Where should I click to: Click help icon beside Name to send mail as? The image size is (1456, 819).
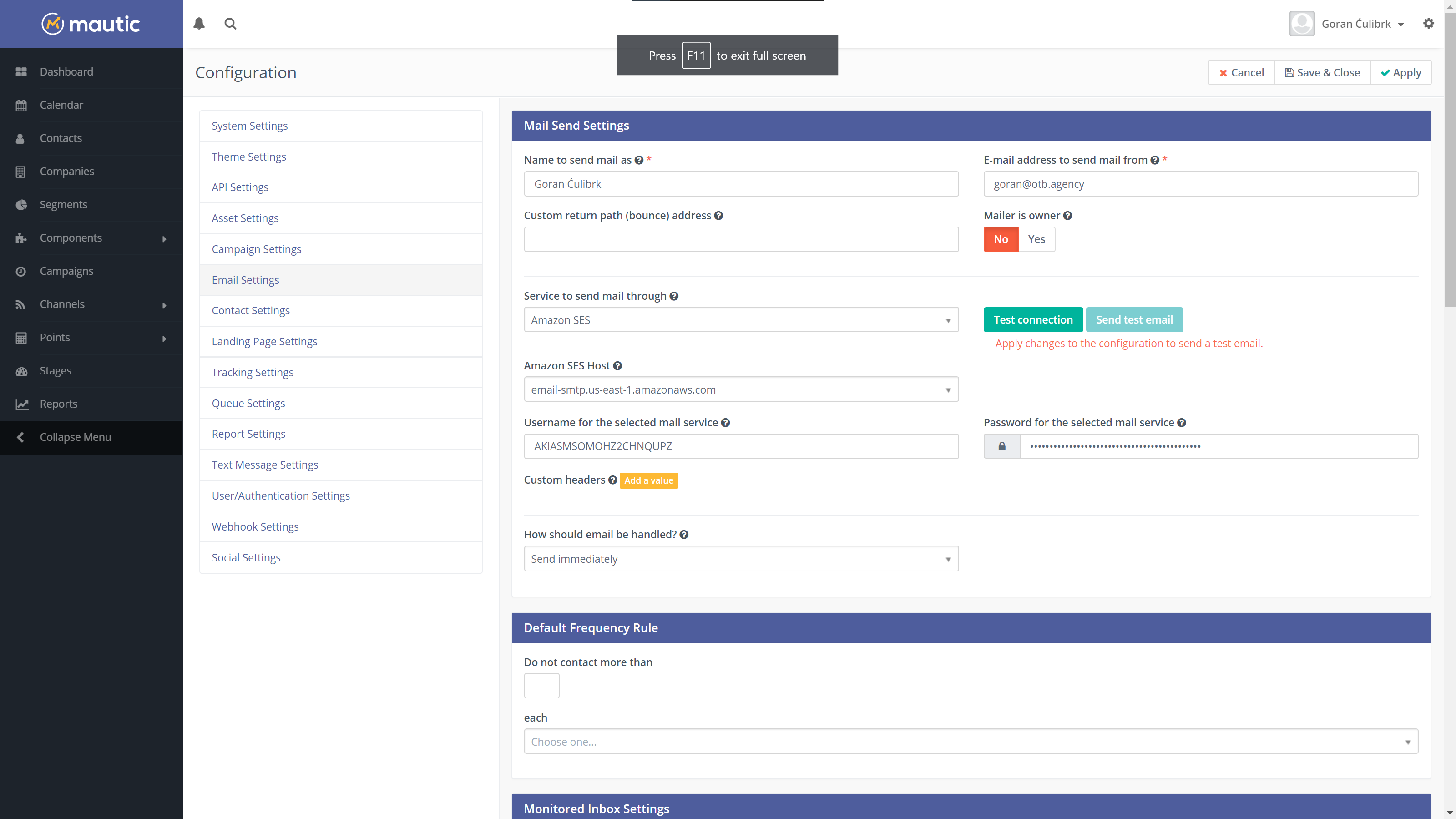(x=639, y=160)
